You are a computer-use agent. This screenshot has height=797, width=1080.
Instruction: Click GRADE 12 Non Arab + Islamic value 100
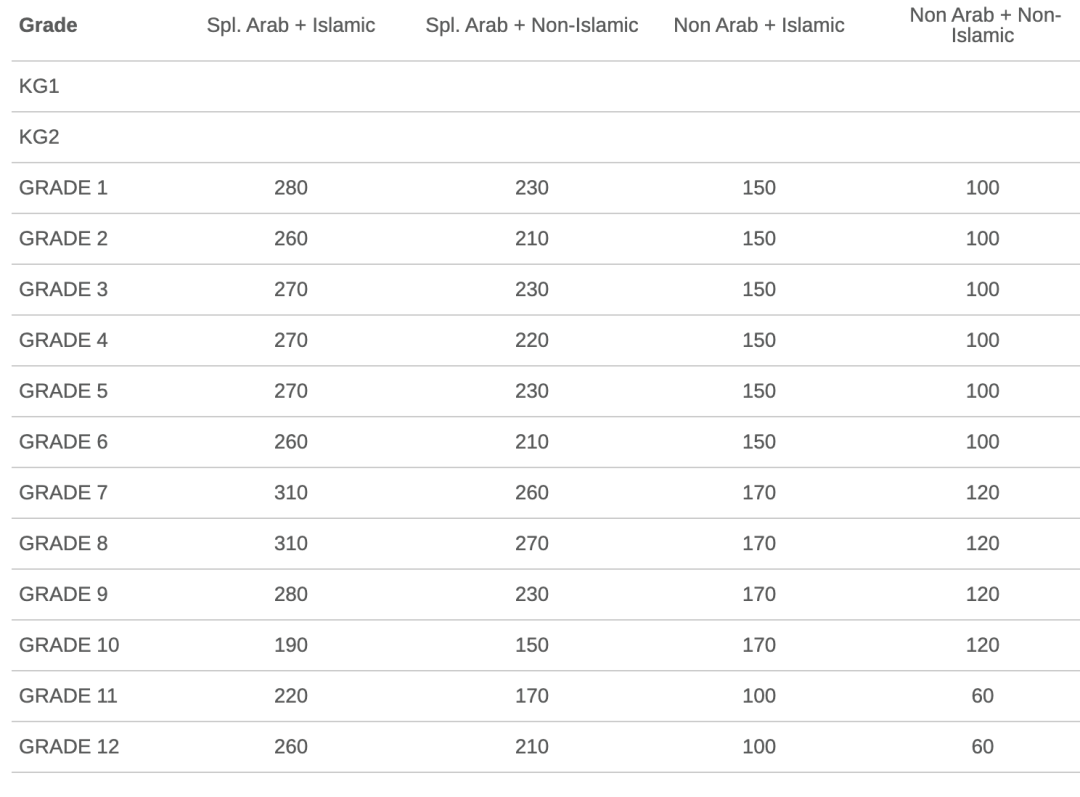tap(759, 747)
